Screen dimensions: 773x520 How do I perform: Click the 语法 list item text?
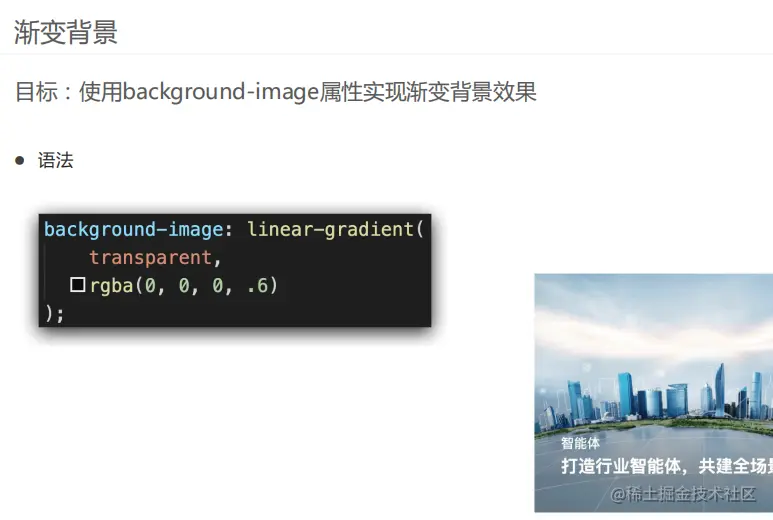pos(56,160)
